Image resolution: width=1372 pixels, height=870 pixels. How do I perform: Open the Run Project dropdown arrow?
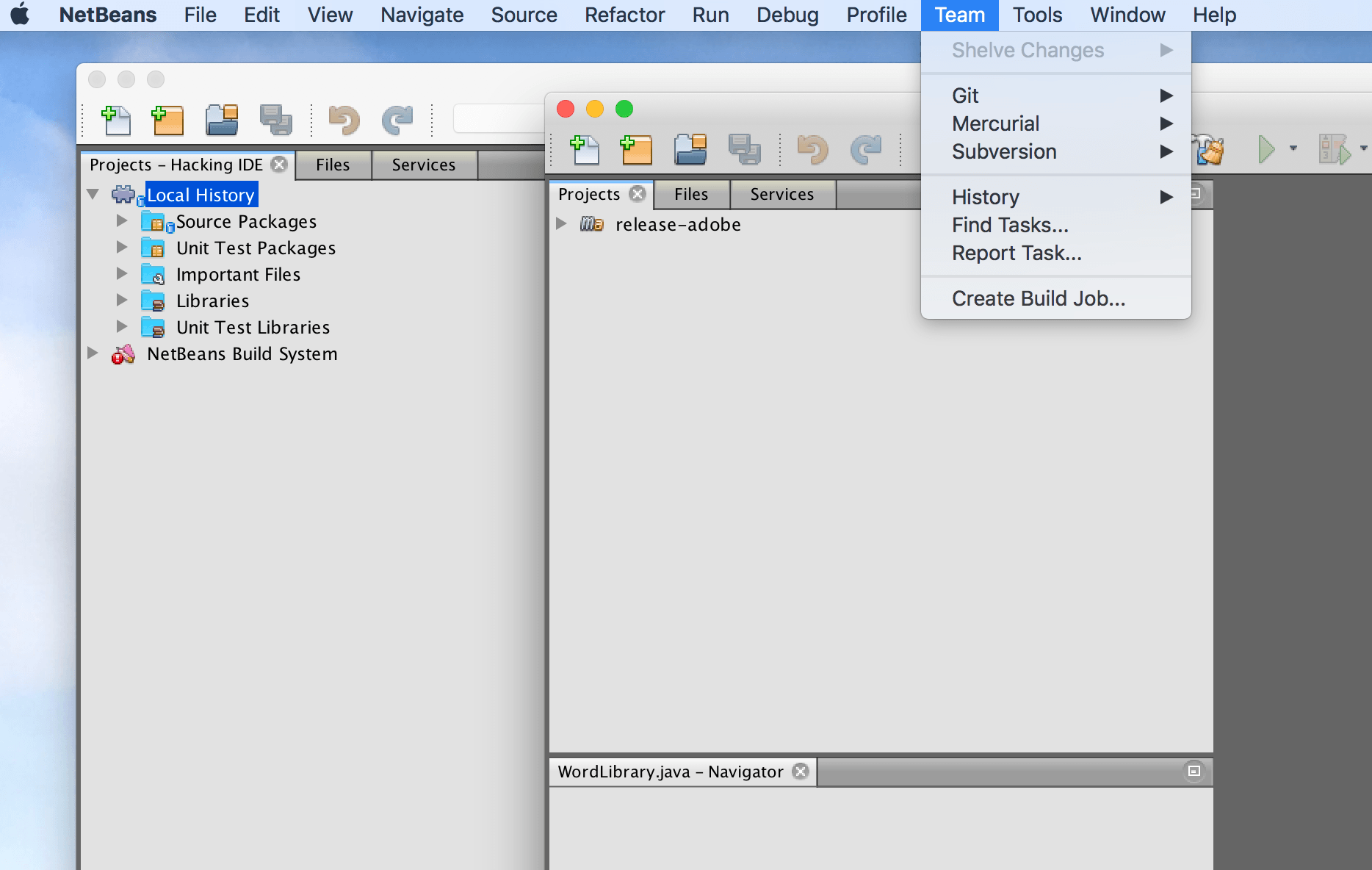(1293, 149)
